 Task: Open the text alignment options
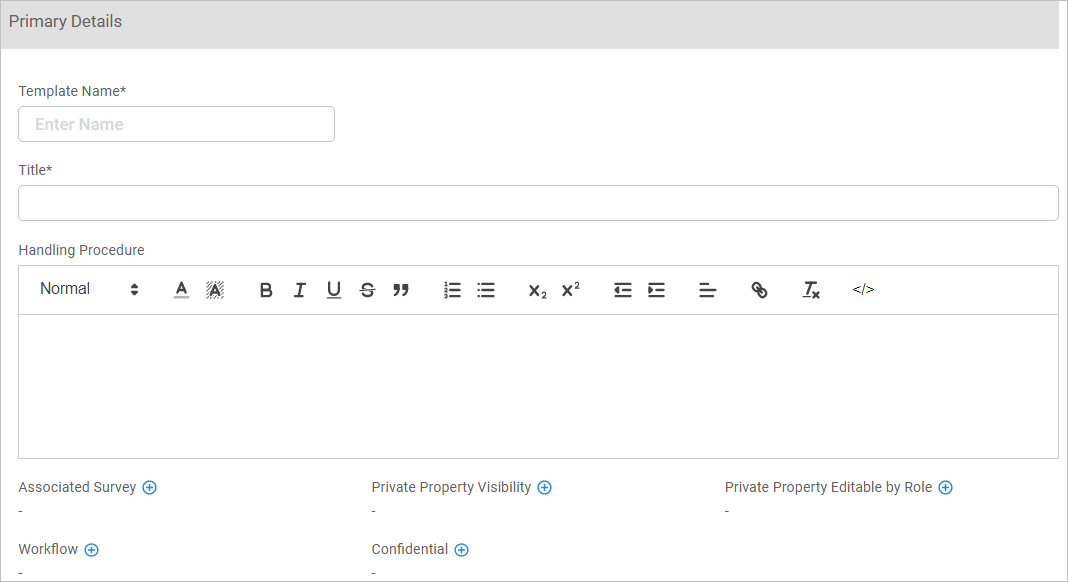click(707, 290)
